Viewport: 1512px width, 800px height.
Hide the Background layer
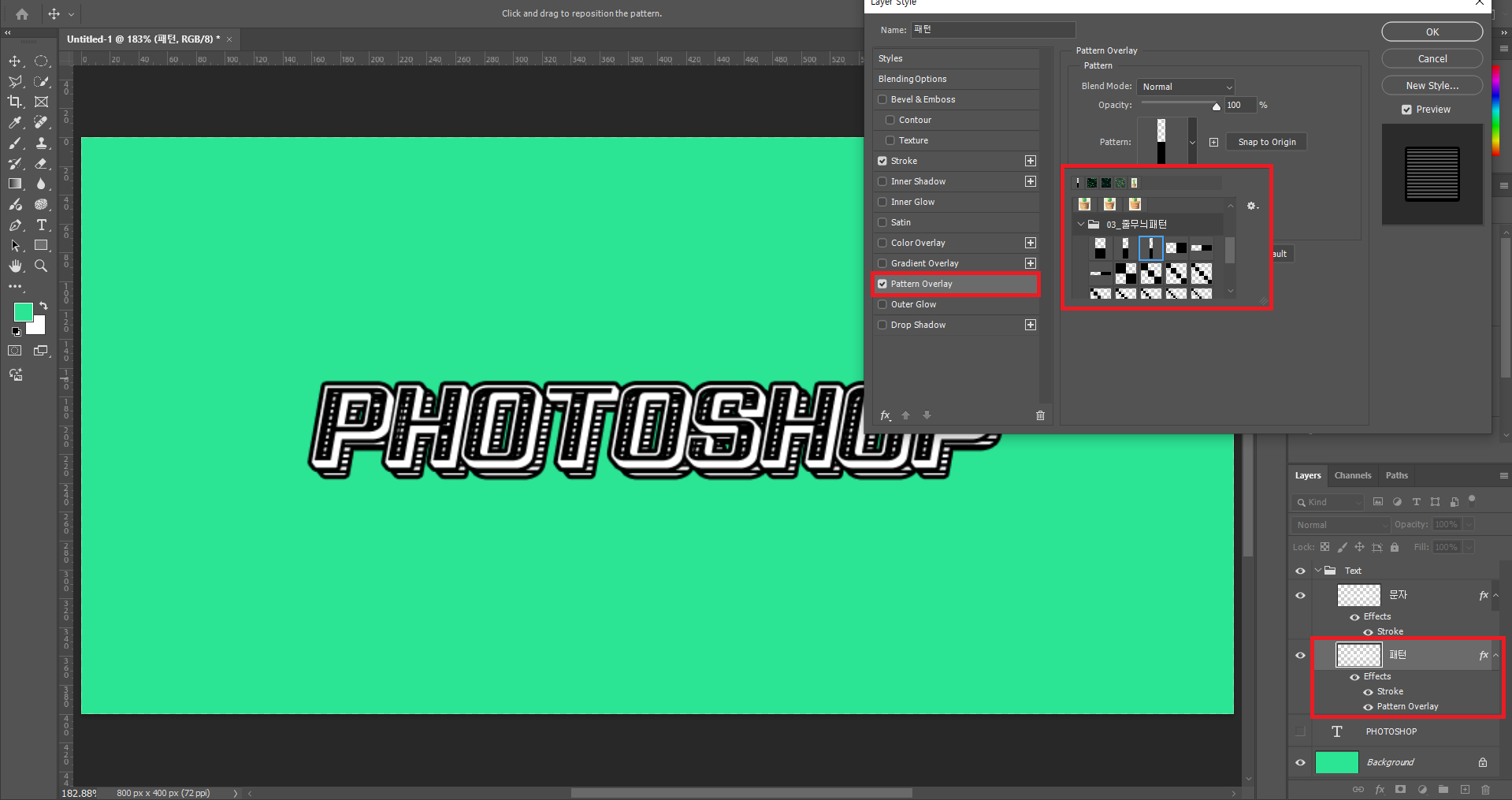[1300, 762]
